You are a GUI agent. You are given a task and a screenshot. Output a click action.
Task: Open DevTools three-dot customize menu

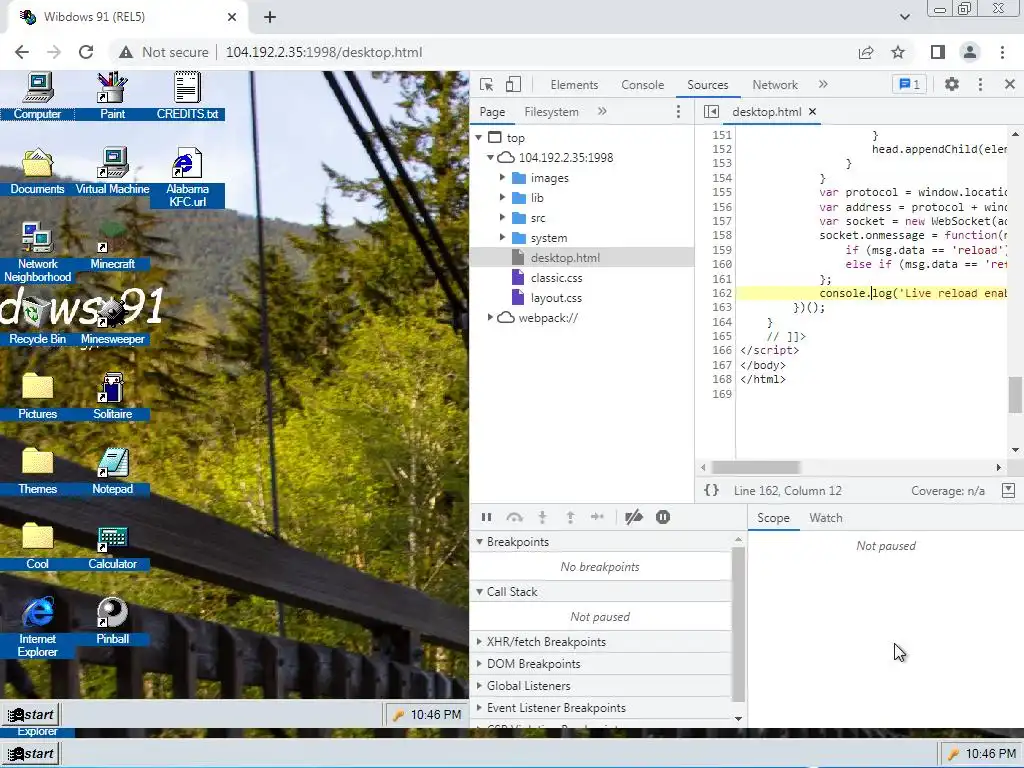pos(980,84)
